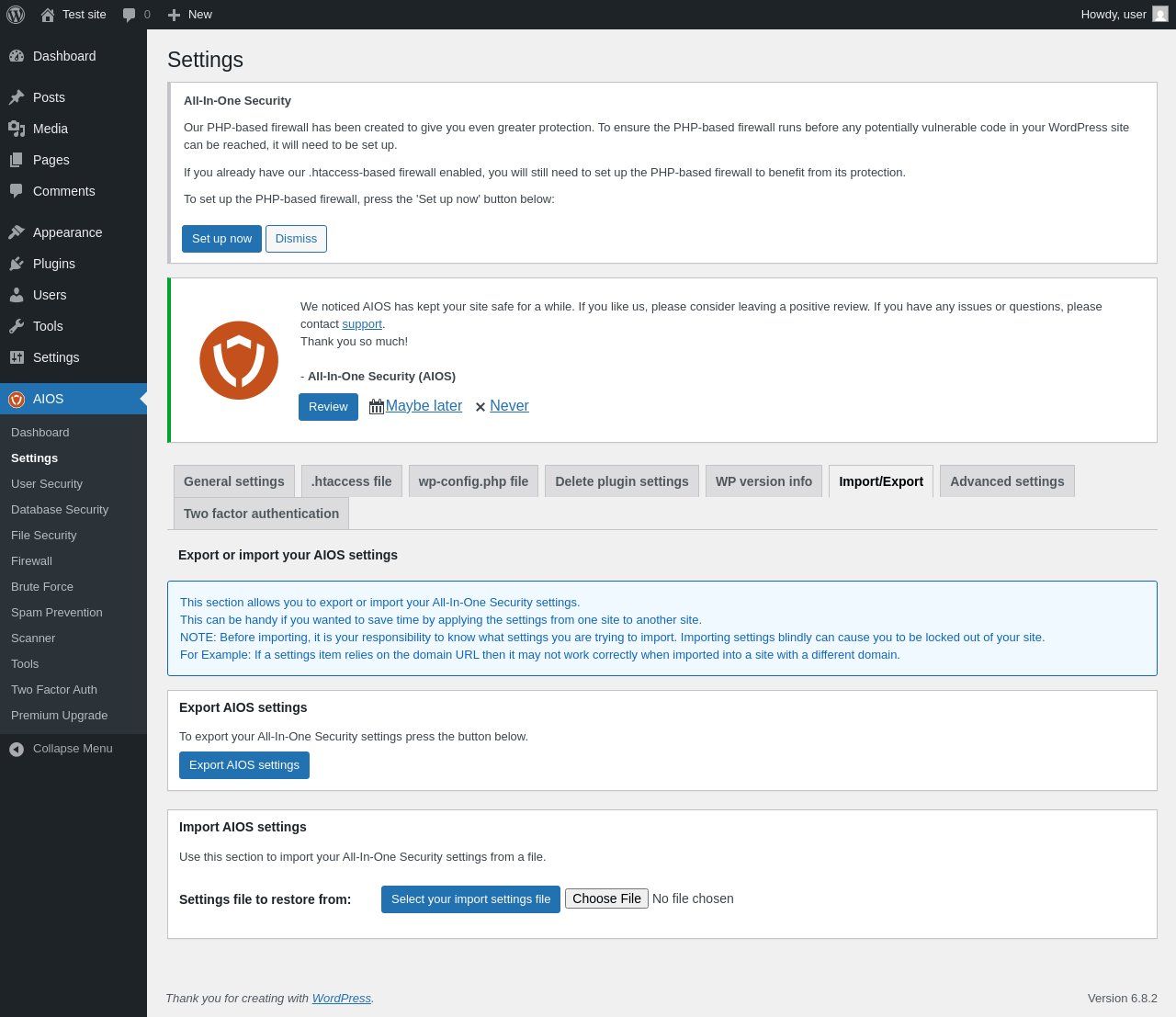Click the 'No file chosen' text

tap(693, 898)
